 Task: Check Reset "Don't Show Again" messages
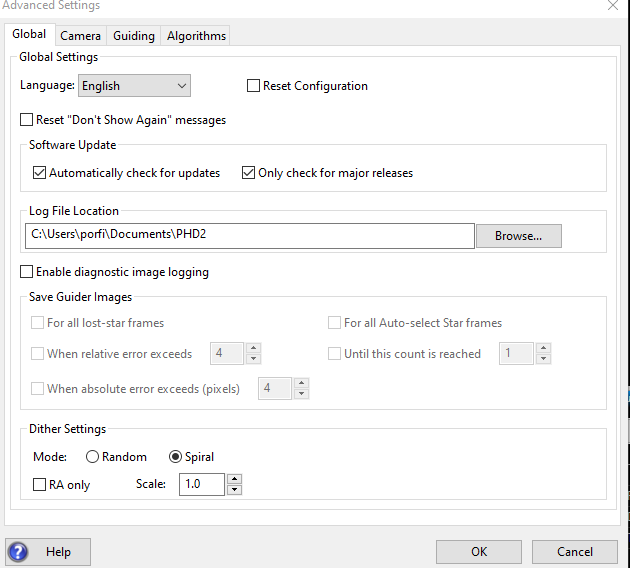[x=27, y=120]
